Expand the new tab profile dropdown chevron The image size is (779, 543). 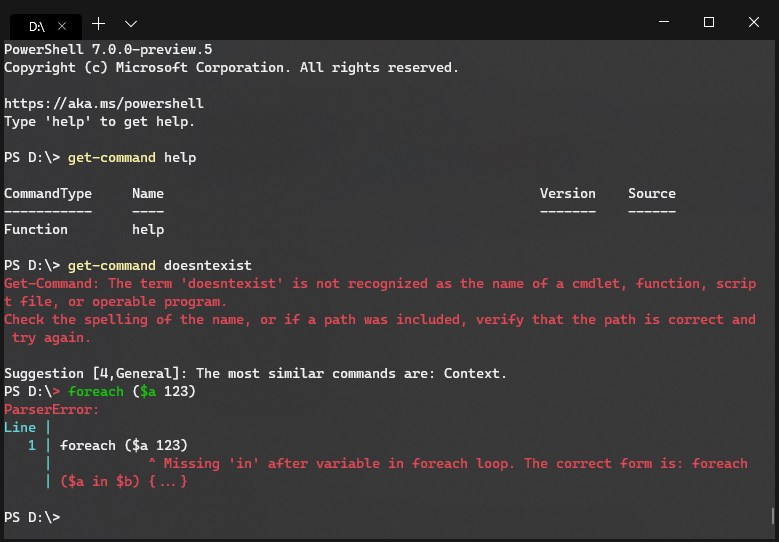pyautogui.click(x=131, y=23)
